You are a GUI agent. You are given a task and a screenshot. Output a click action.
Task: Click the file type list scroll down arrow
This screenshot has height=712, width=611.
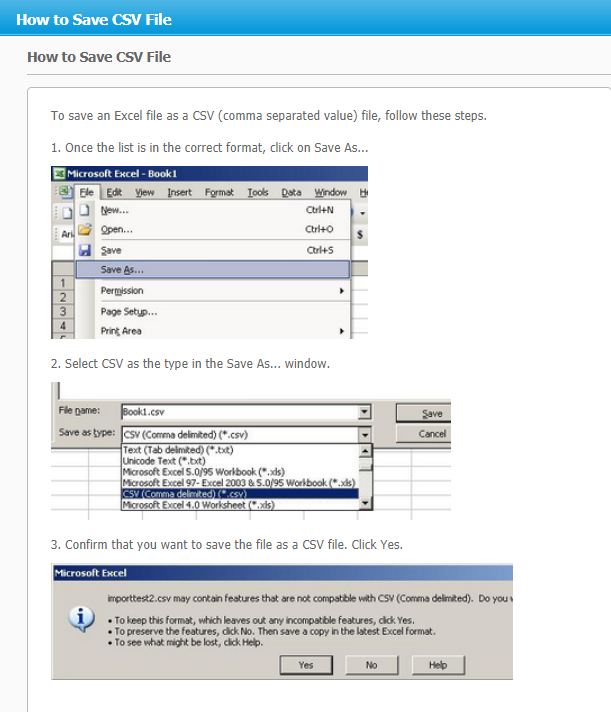tap(365, 503)
